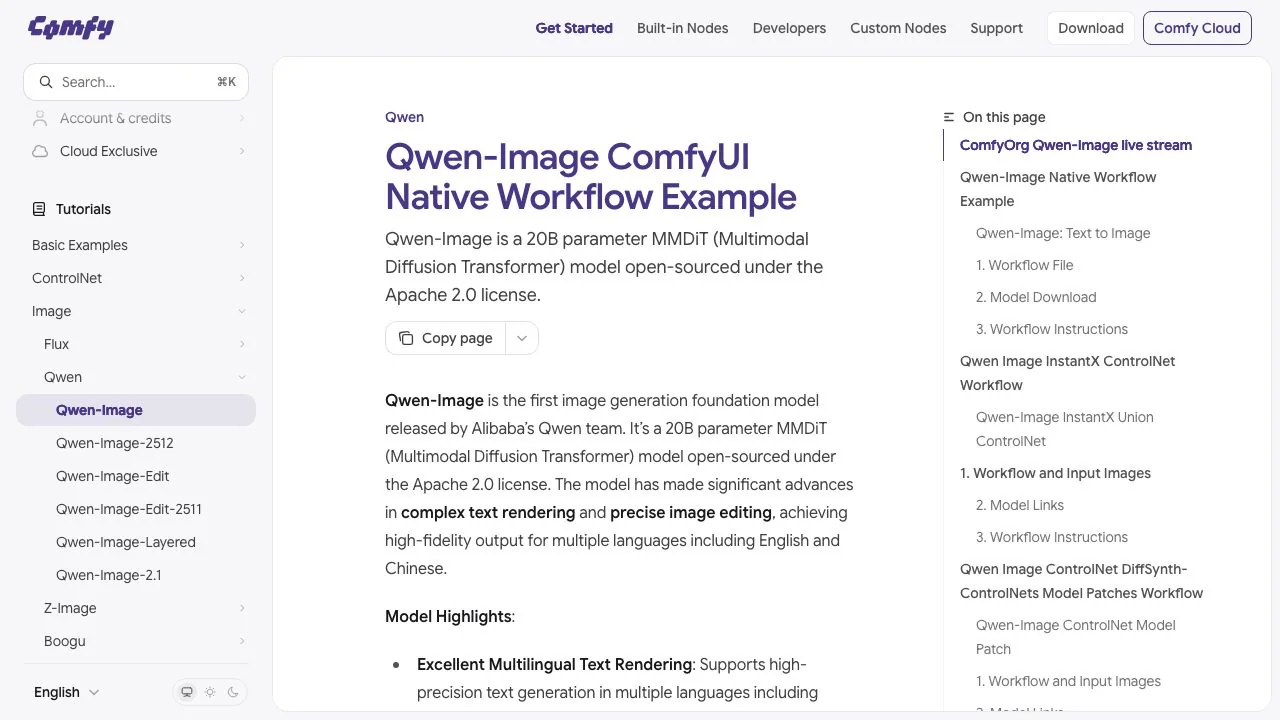Focus the Search input field

[136, 82]
